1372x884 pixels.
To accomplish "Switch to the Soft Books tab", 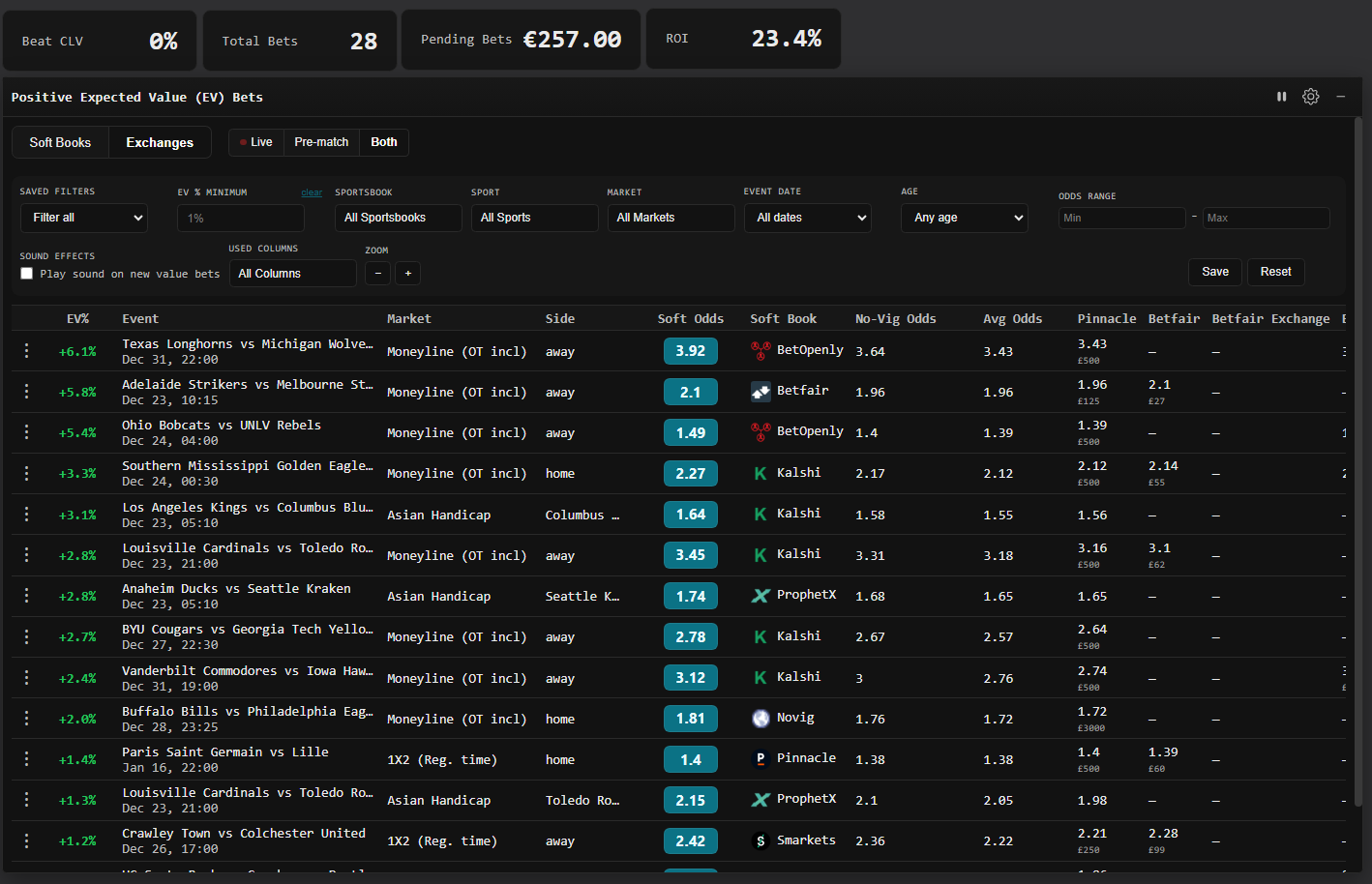I will coord(60,141).
